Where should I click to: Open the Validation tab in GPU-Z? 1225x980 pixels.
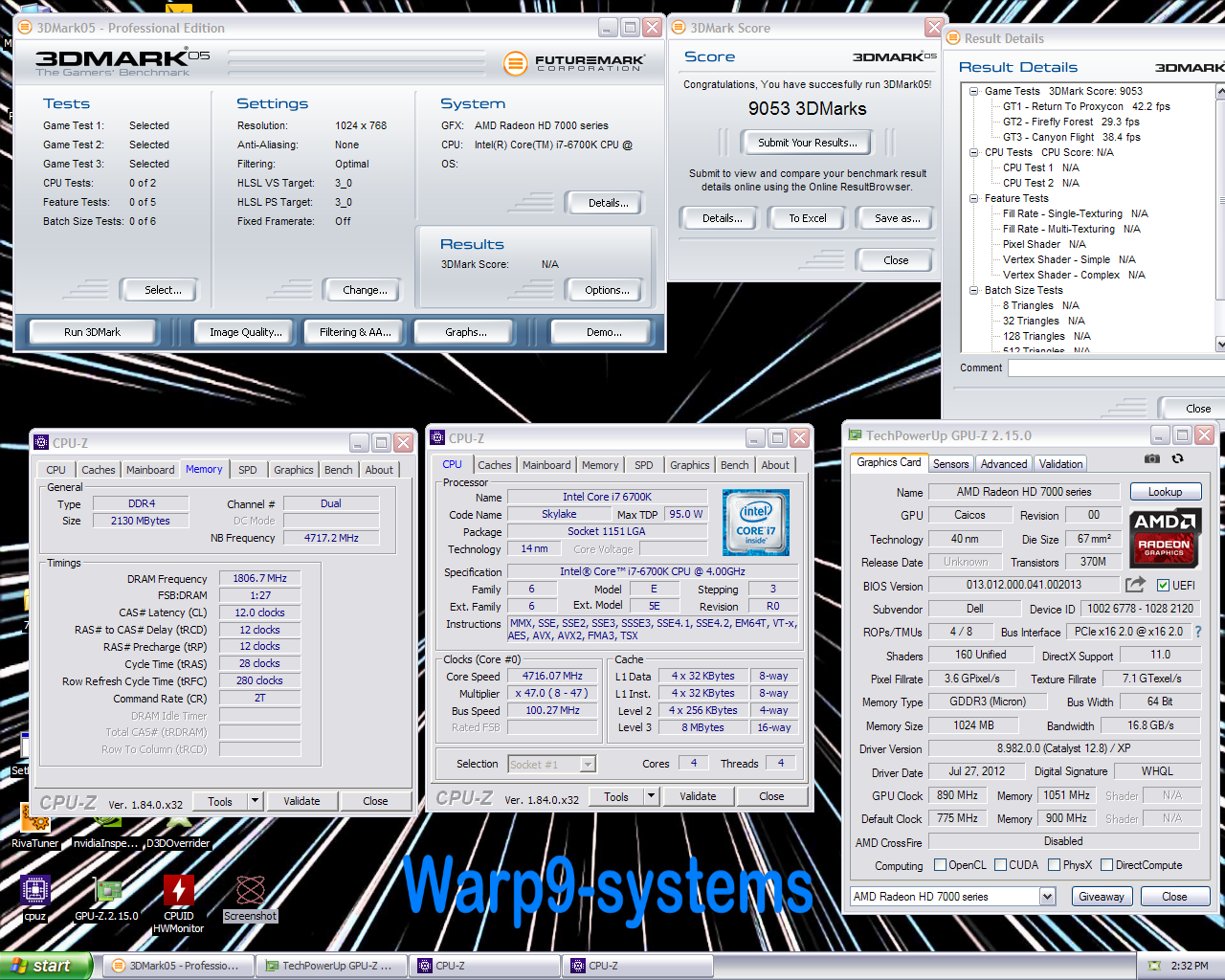[1061, 464]
